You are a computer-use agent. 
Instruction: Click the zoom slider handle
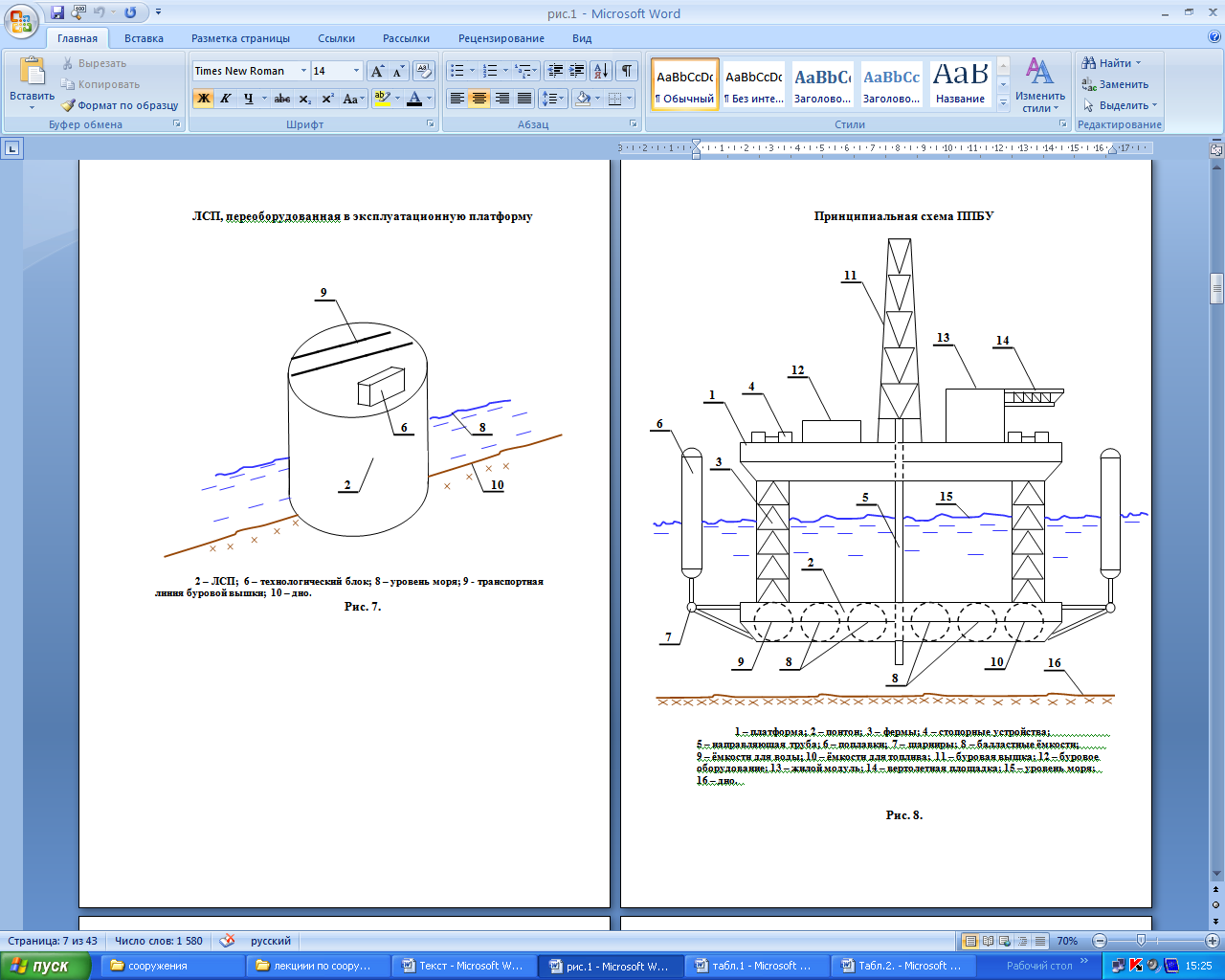point(1140,941)
